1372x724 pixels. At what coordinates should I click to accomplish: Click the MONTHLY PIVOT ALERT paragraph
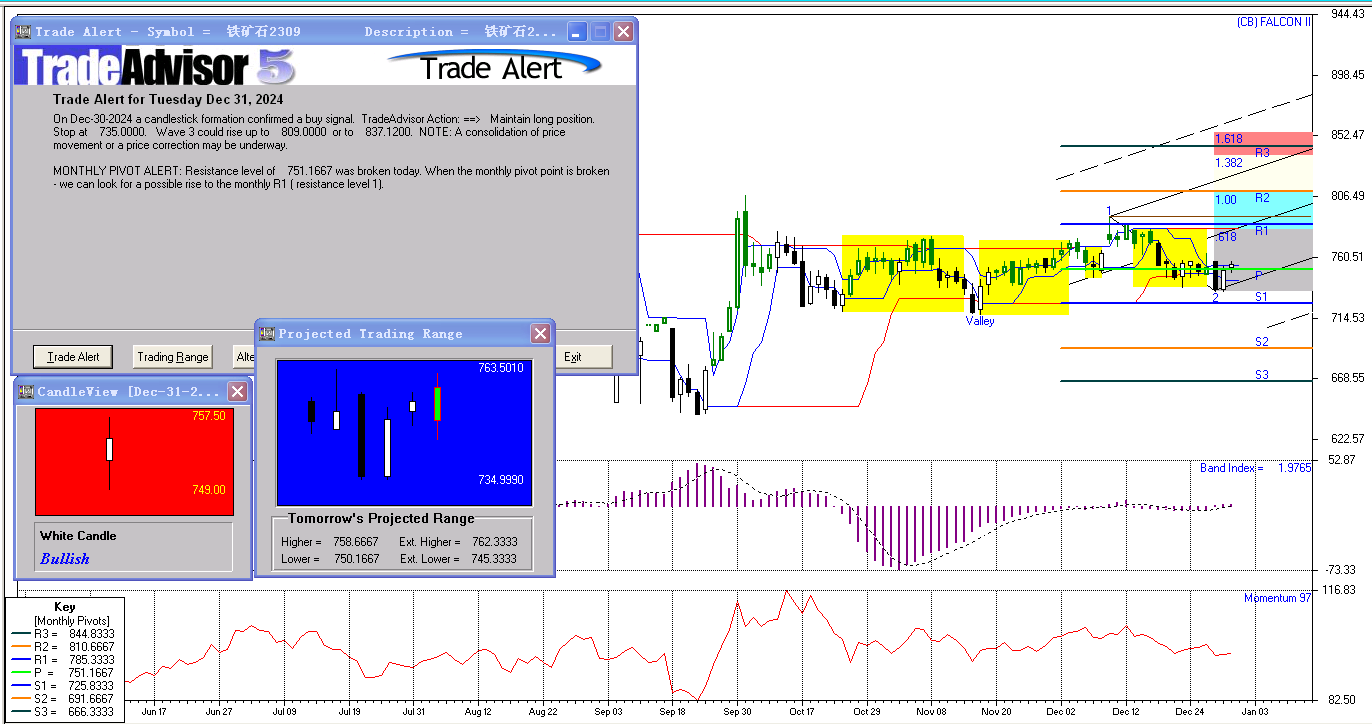pos(331,177)
